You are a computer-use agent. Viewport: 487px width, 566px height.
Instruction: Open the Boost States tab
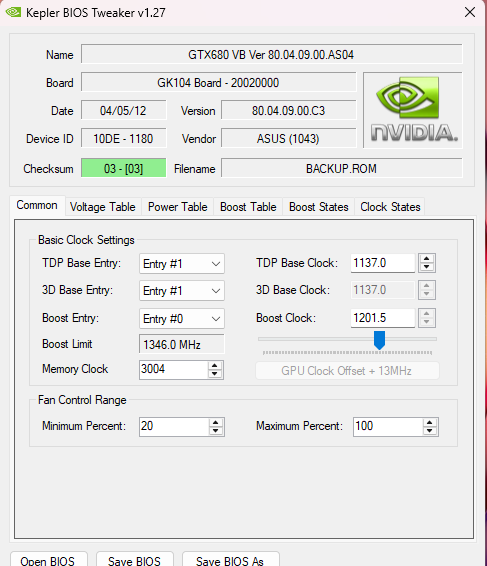(319, 207)
